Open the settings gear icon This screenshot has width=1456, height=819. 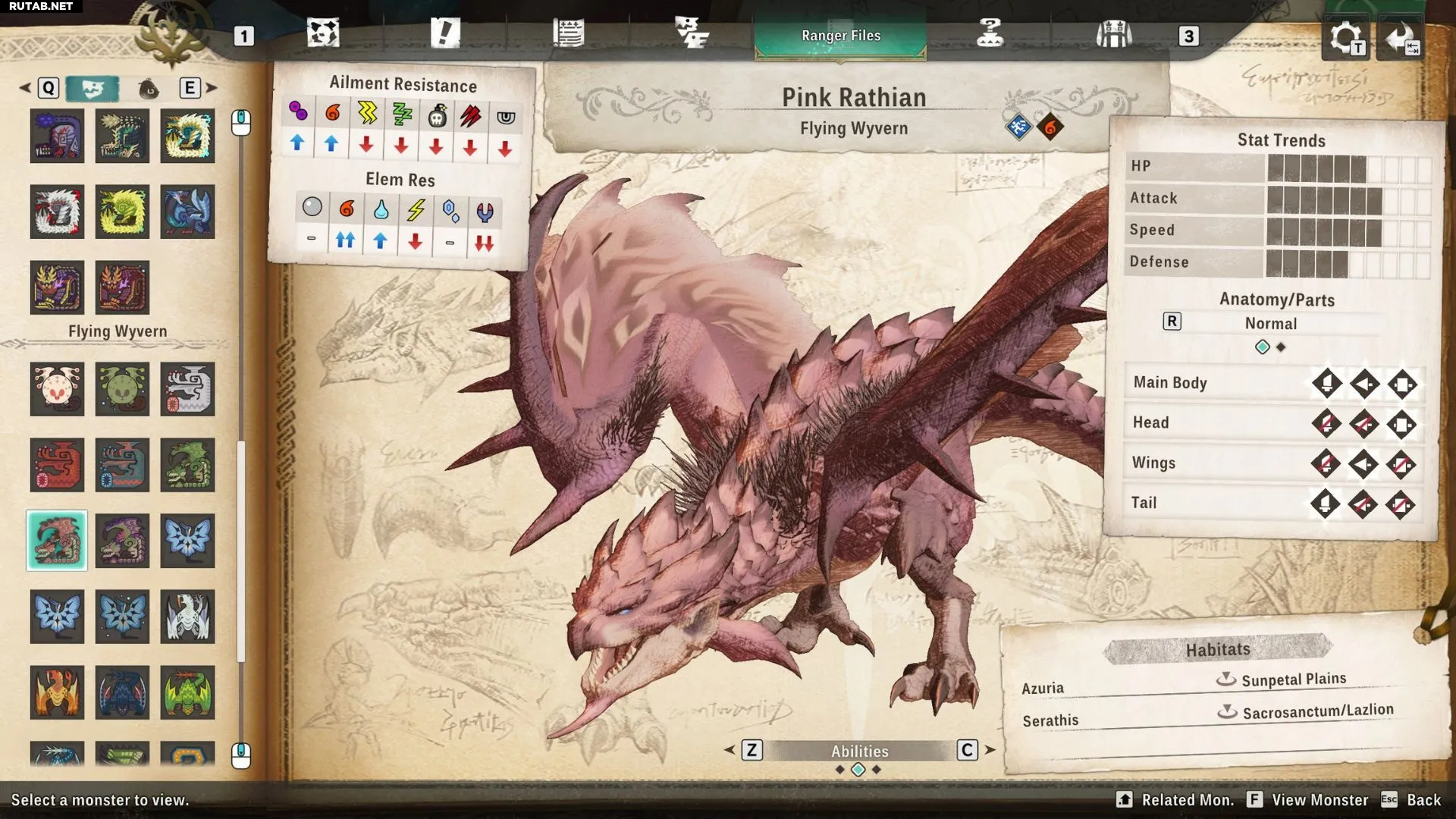click(x=1345, y=38)
